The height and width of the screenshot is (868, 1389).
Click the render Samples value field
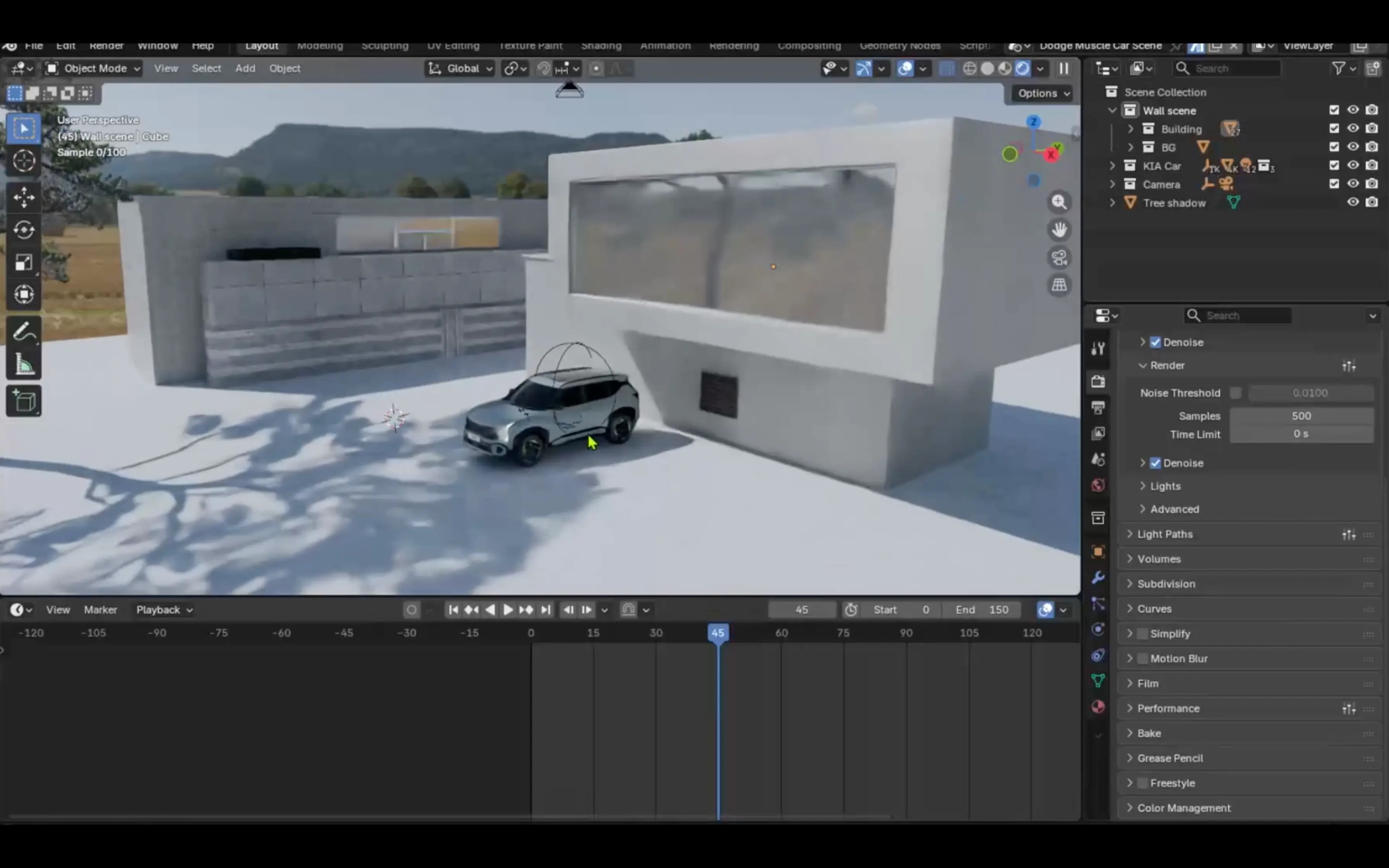pyautogui.click(x=1301, y=416)
